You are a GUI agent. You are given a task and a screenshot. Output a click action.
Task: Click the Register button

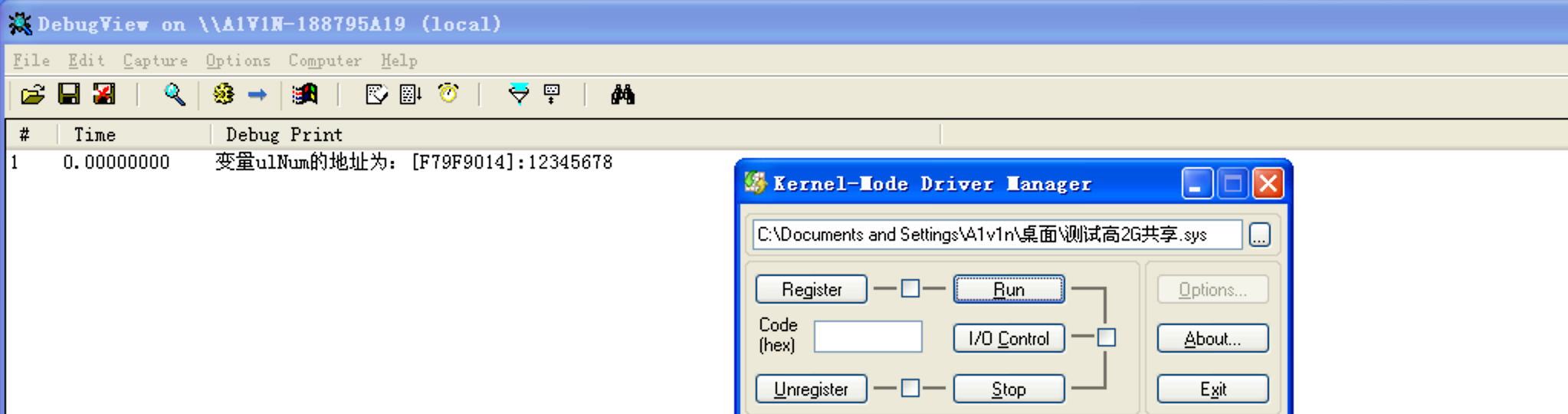tap(812, 289)
